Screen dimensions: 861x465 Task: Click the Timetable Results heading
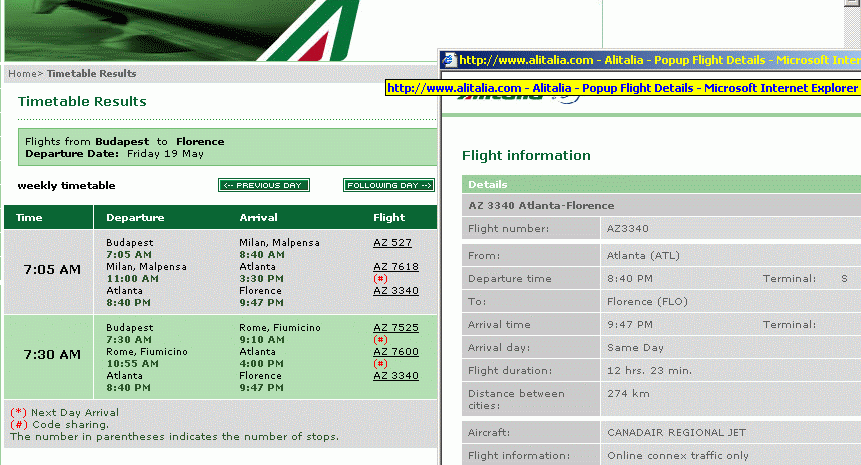tap(82, 102)
